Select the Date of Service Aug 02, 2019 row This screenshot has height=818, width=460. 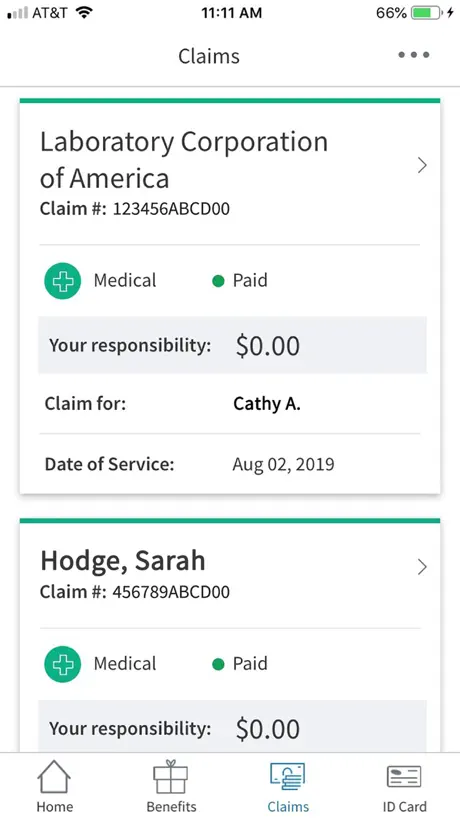[230, 464]
